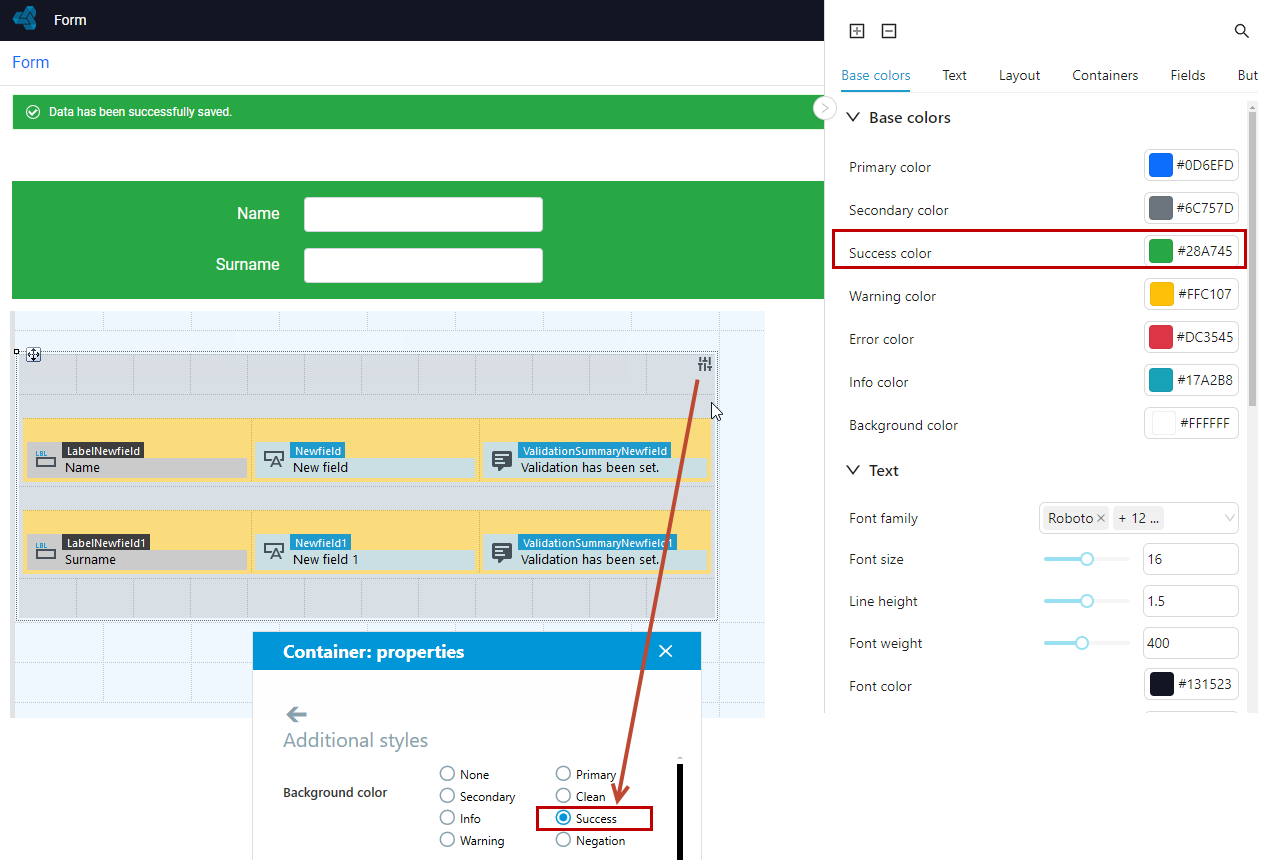Image resolution: width=1274 pixels, height=860 pixels.
Task: Select the Newfield text field icon
Action: point(274,459)
